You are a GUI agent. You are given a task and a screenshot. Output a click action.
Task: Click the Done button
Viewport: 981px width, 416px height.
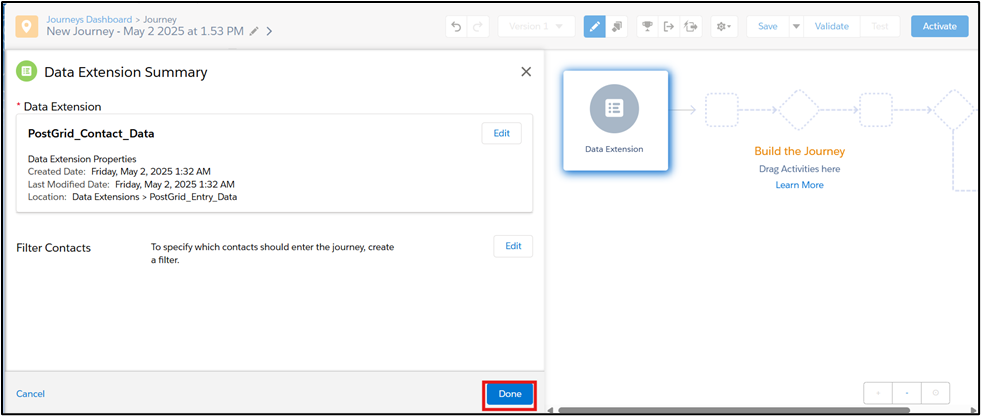[x=510, y=394]
